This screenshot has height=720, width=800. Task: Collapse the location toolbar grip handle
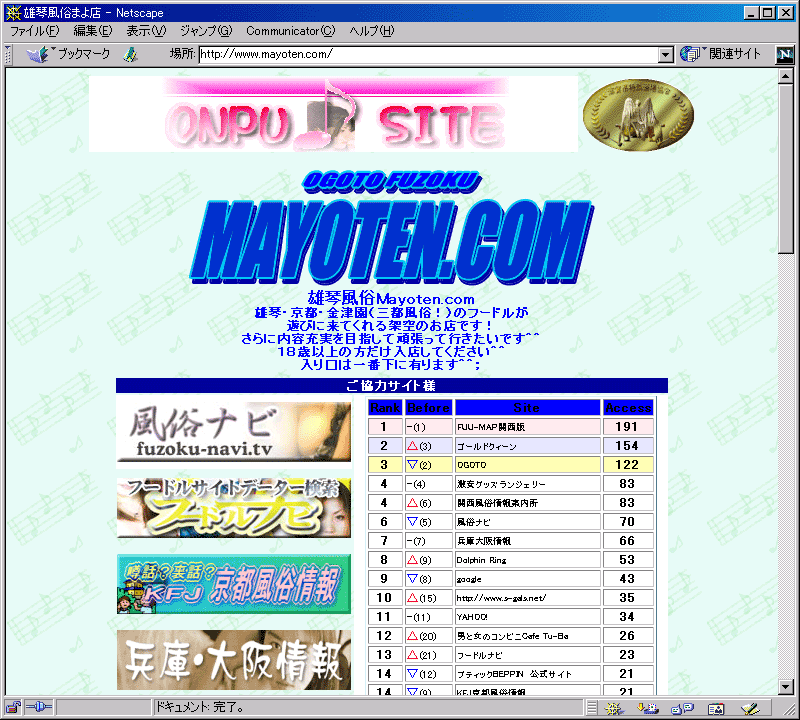[8, 55]
